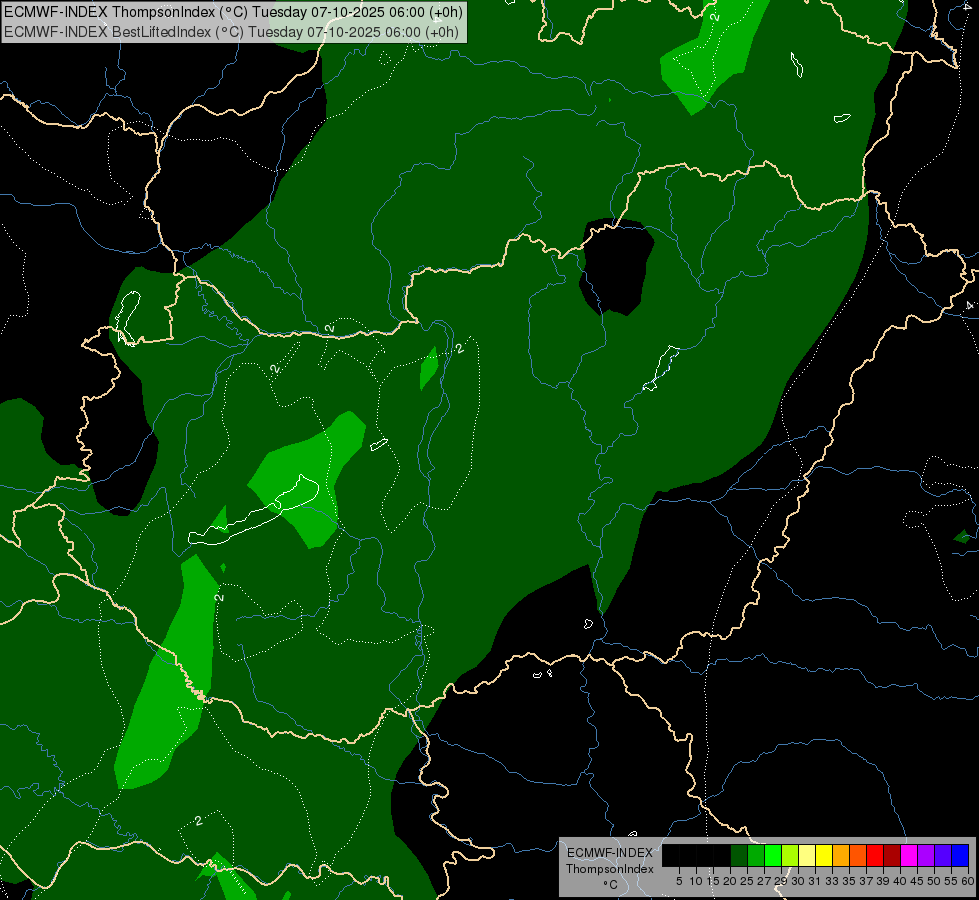Click the legend tick value 45

click(917, 881)
